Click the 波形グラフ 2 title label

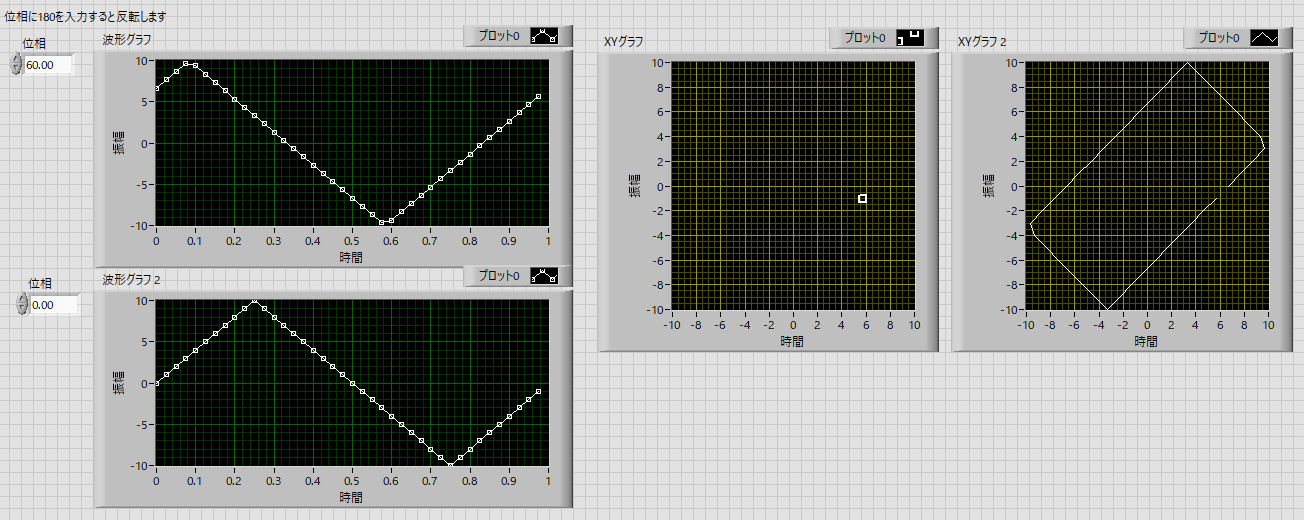click(132, 280)
